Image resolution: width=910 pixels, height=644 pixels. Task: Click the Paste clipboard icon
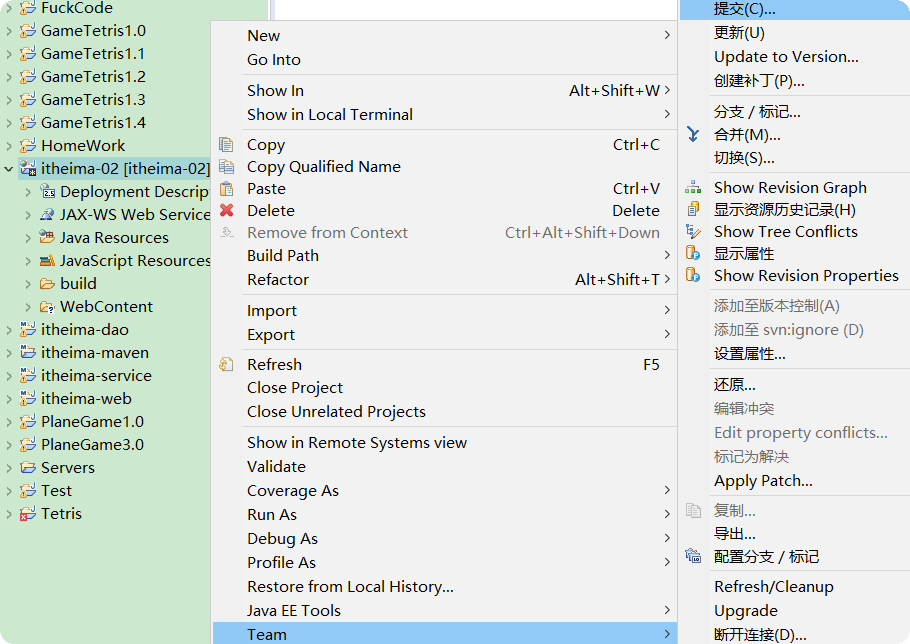(226, 189)
